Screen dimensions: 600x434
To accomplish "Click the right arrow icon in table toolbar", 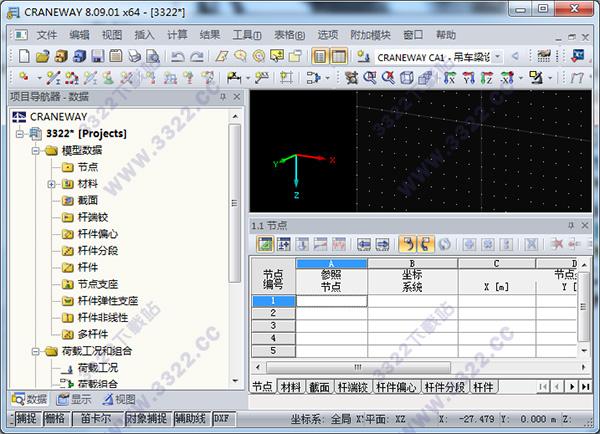I will pos(382,244).
